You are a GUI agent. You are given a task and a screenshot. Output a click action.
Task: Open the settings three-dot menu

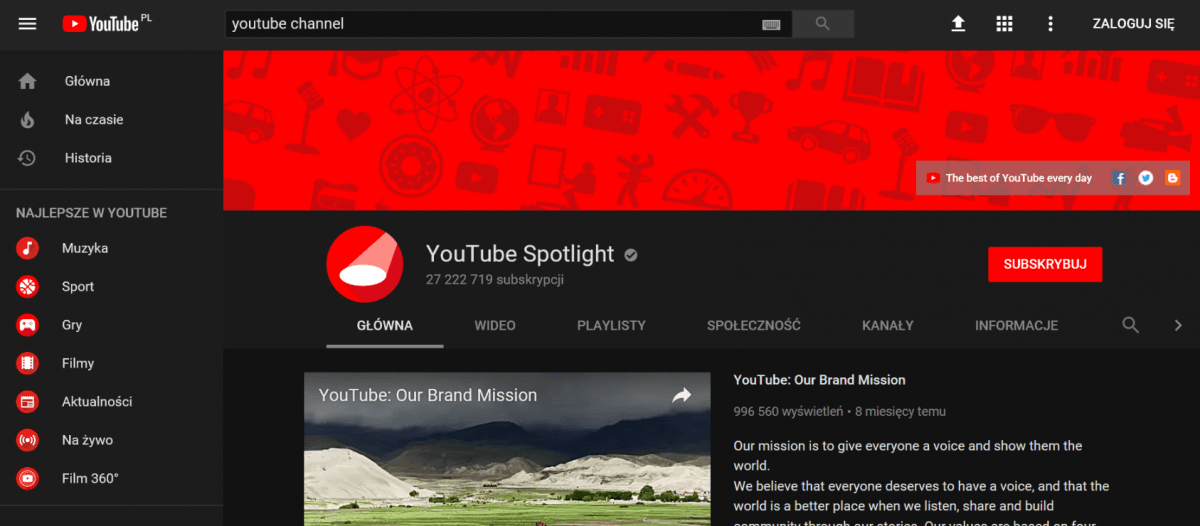click(x=1050, y=24)
